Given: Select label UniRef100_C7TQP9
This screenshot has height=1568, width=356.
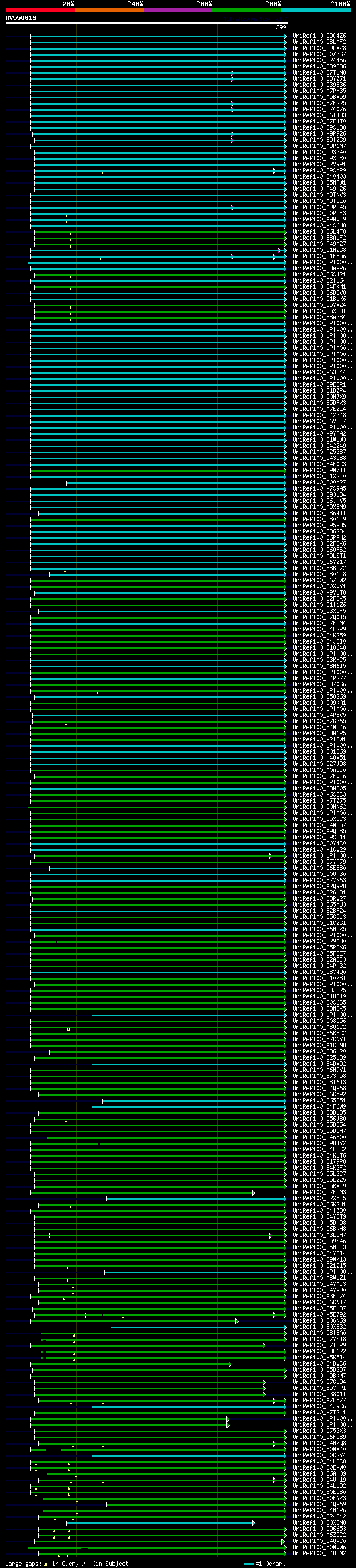Looking at the screenshot, I should (x=319, y=1344).
